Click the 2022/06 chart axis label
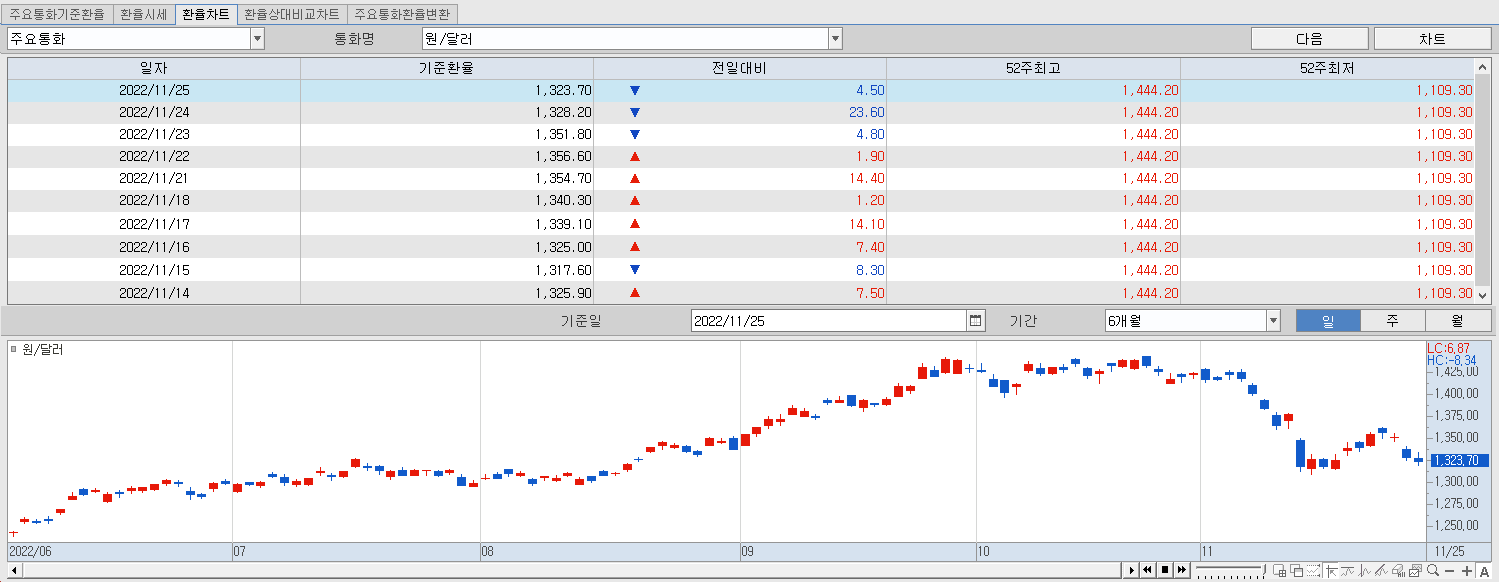1499x582 pixels. pos(28,551)
